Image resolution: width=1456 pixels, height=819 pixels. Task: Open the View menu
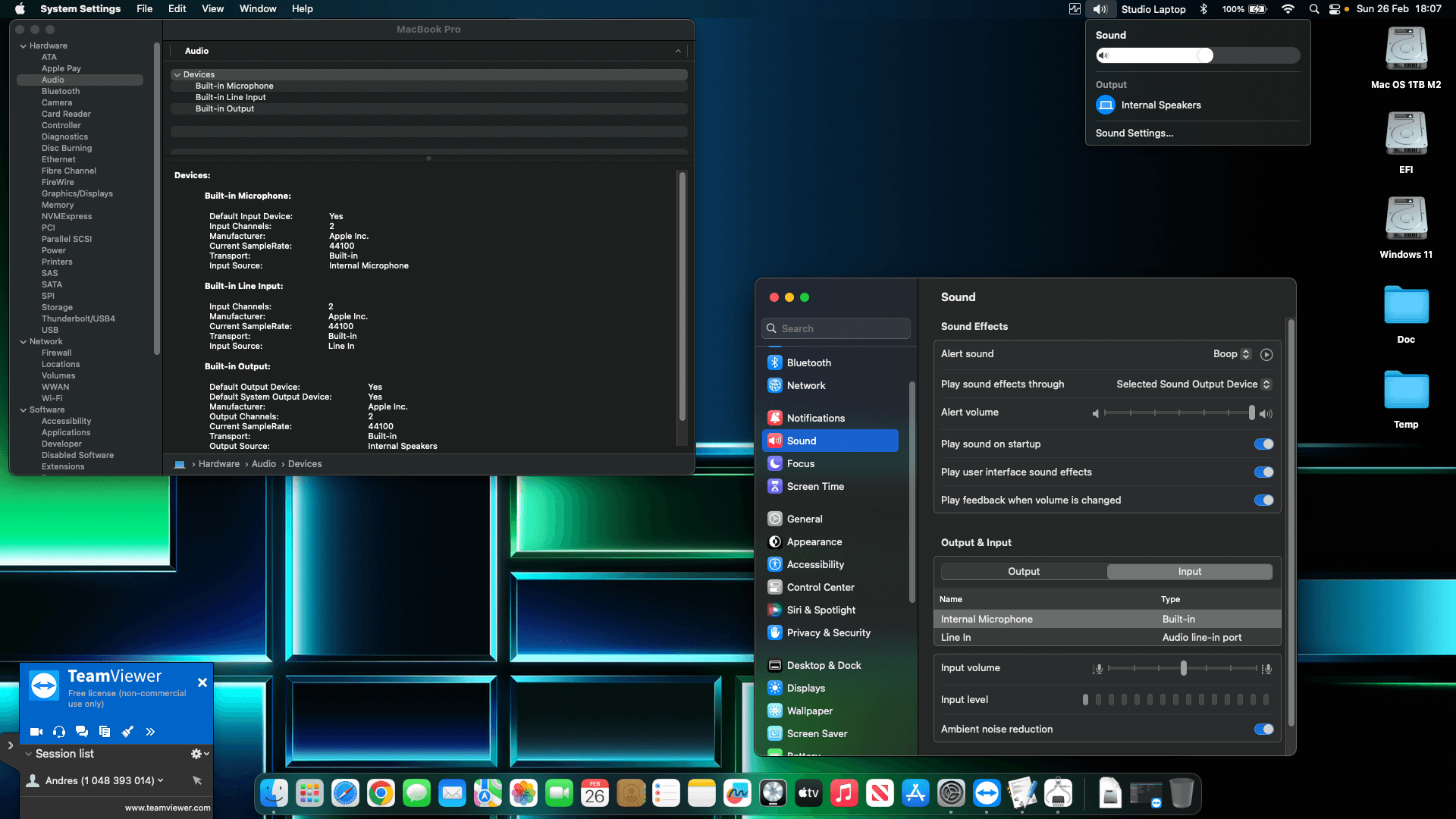coord(212,9)
